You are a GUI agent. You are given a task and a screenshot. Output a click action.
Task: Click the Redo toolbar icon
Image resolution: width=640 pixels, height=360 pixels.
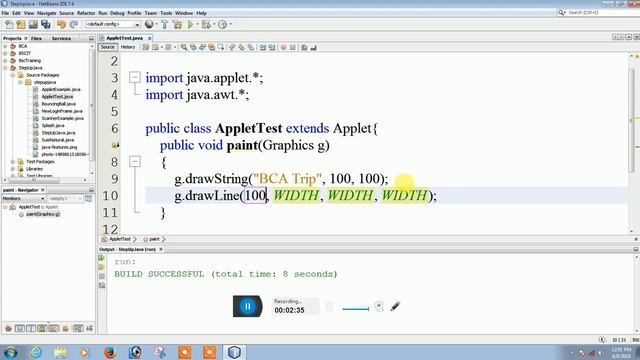click(74, 24)
